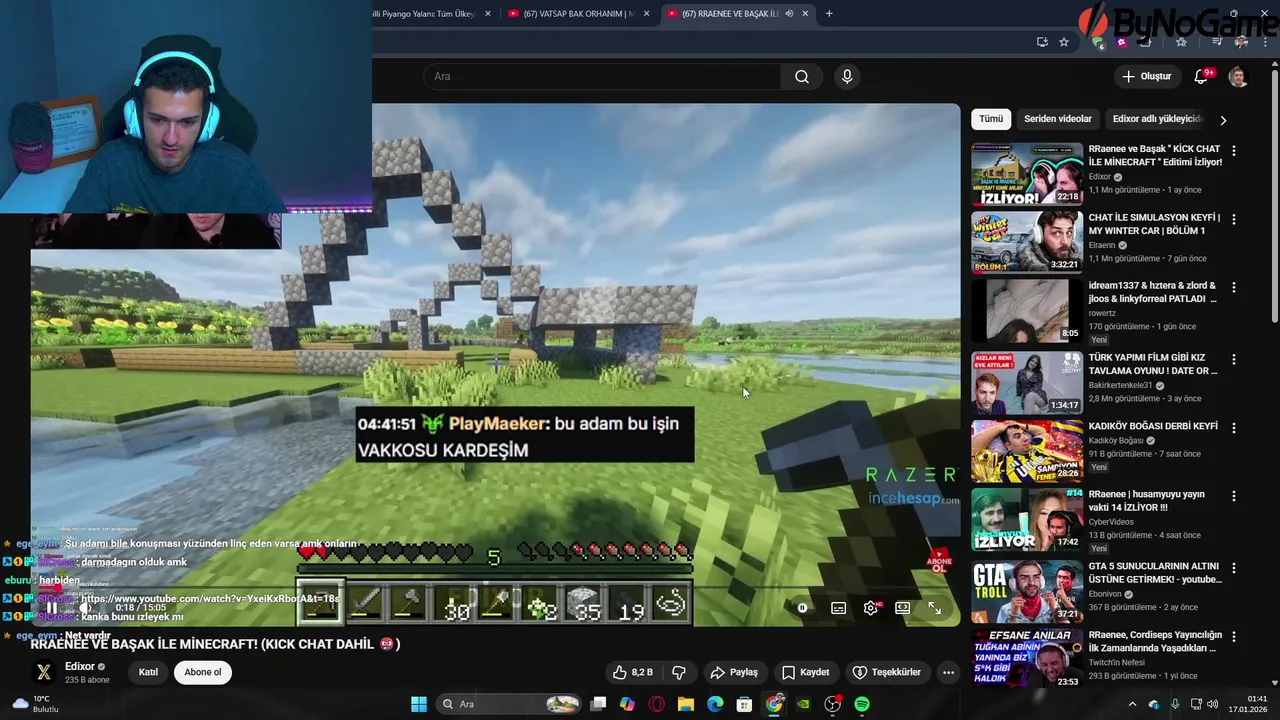Open Chrome media controls icon
Viewport: 1280px width, 720px height.
tap(1217, 42)
